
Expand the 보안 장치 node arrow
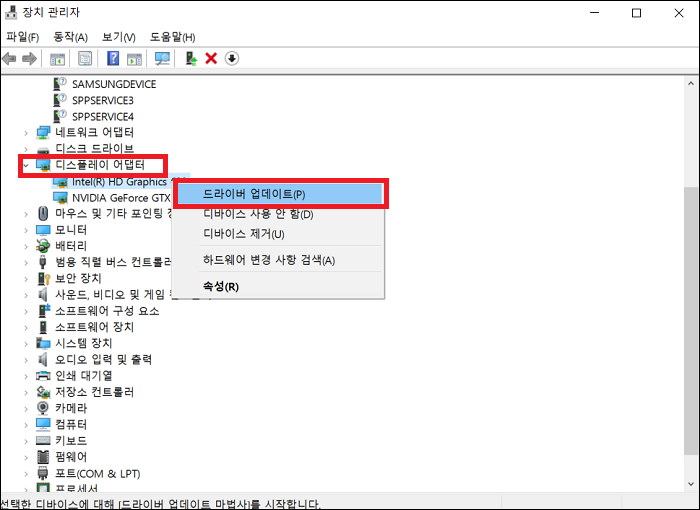click(26, 279)
